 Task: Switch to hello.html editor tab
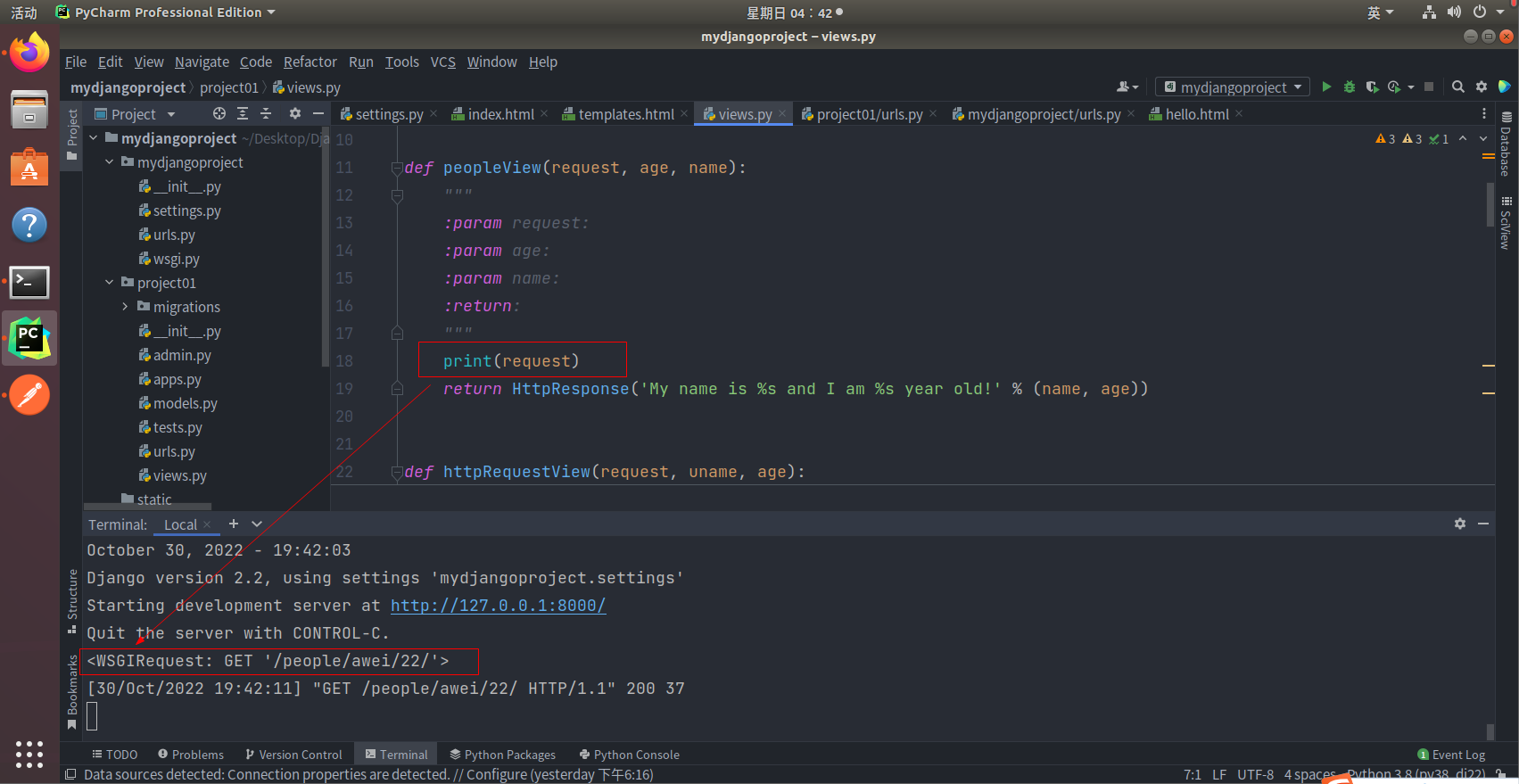pos(1197,114)
